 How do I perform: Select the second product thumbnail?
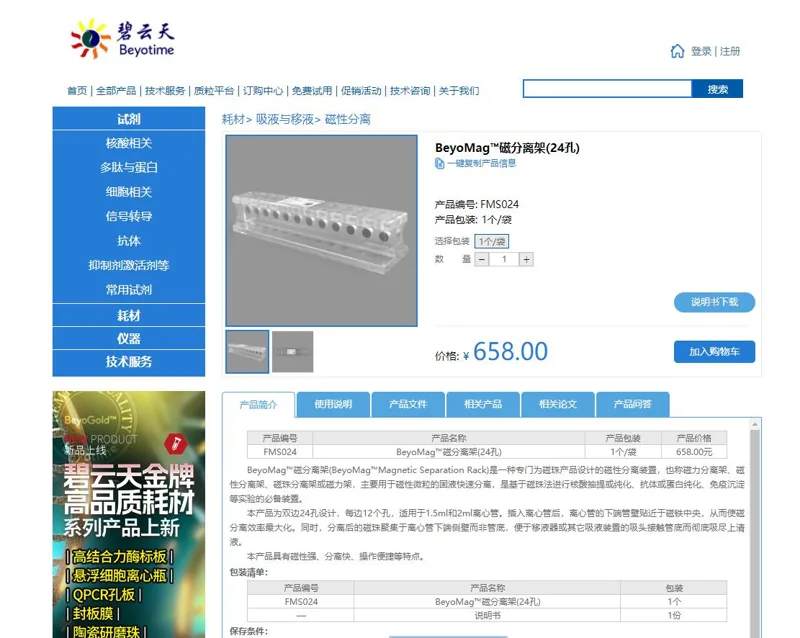click(292, 352)
